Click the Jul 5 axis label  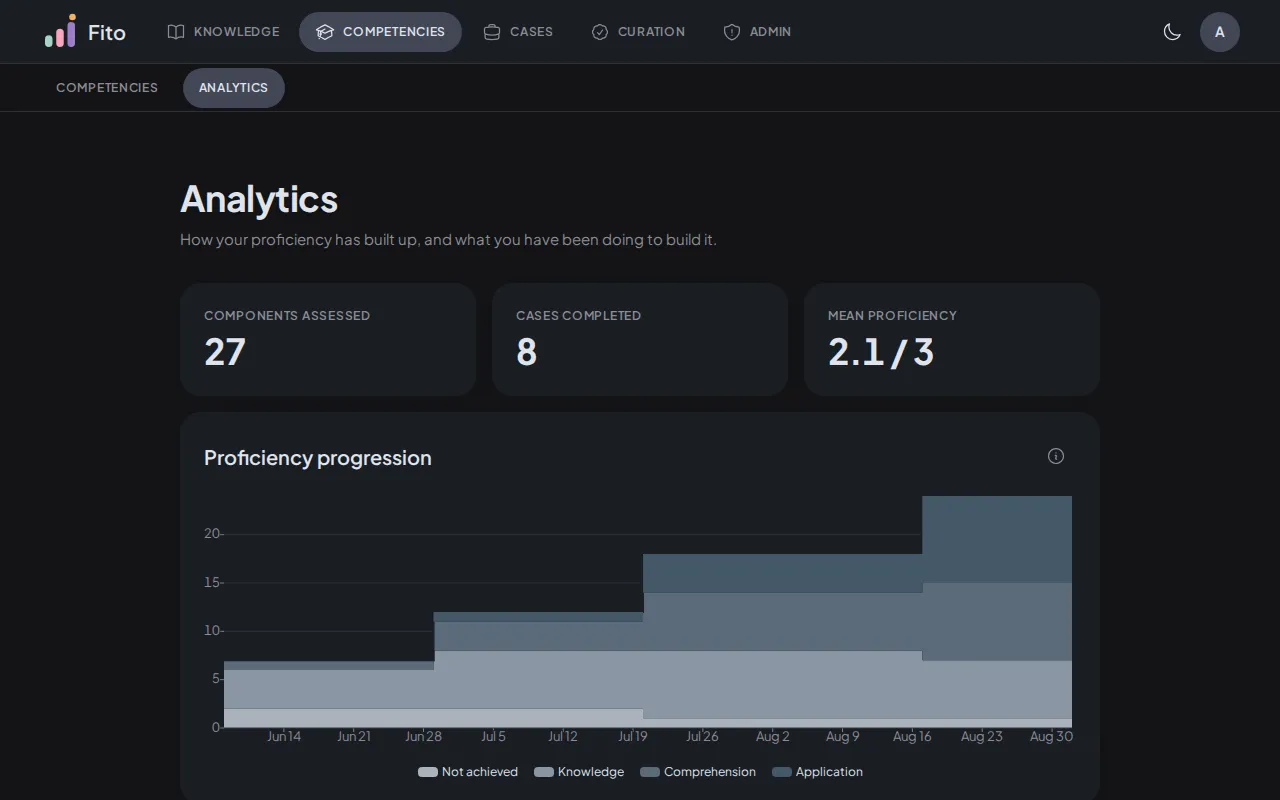point(493,737)
